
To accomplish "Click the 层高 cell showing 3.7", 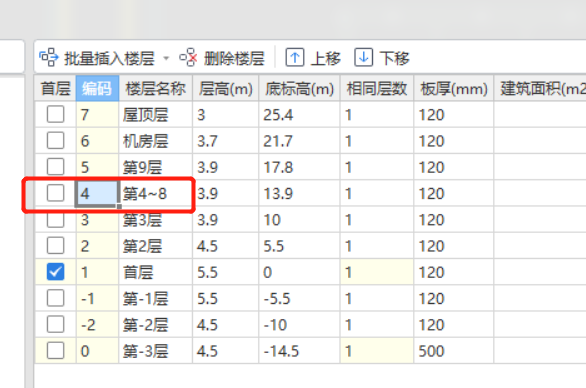I will pos(226,141).
